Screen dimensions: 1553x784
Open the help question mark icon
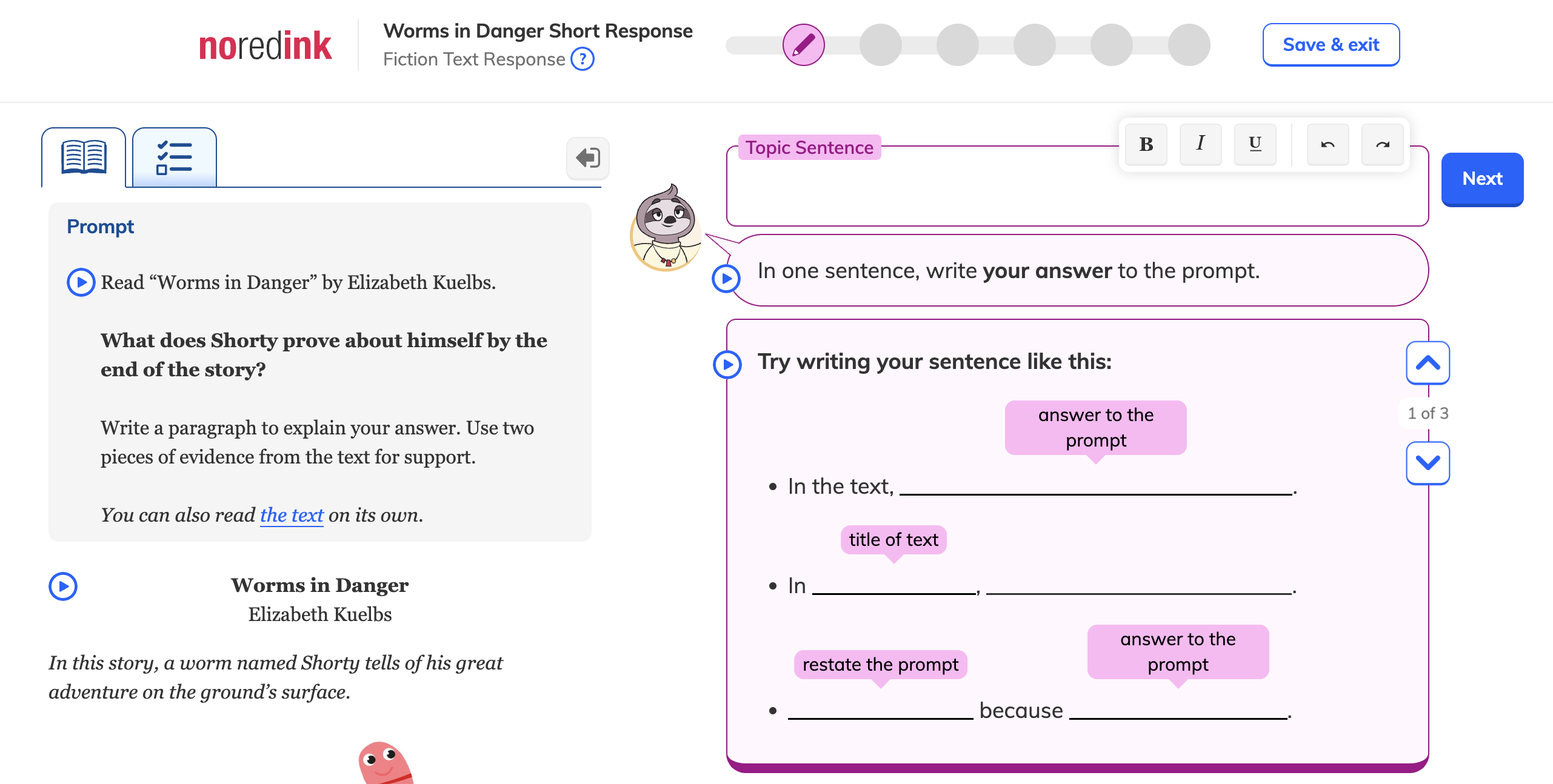pos(583,59)
